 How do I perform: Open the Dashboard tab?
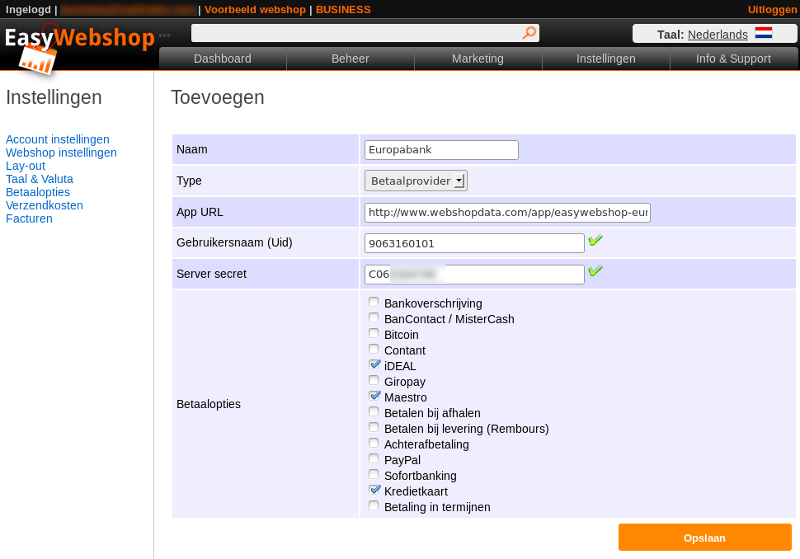tap(222, 59)
